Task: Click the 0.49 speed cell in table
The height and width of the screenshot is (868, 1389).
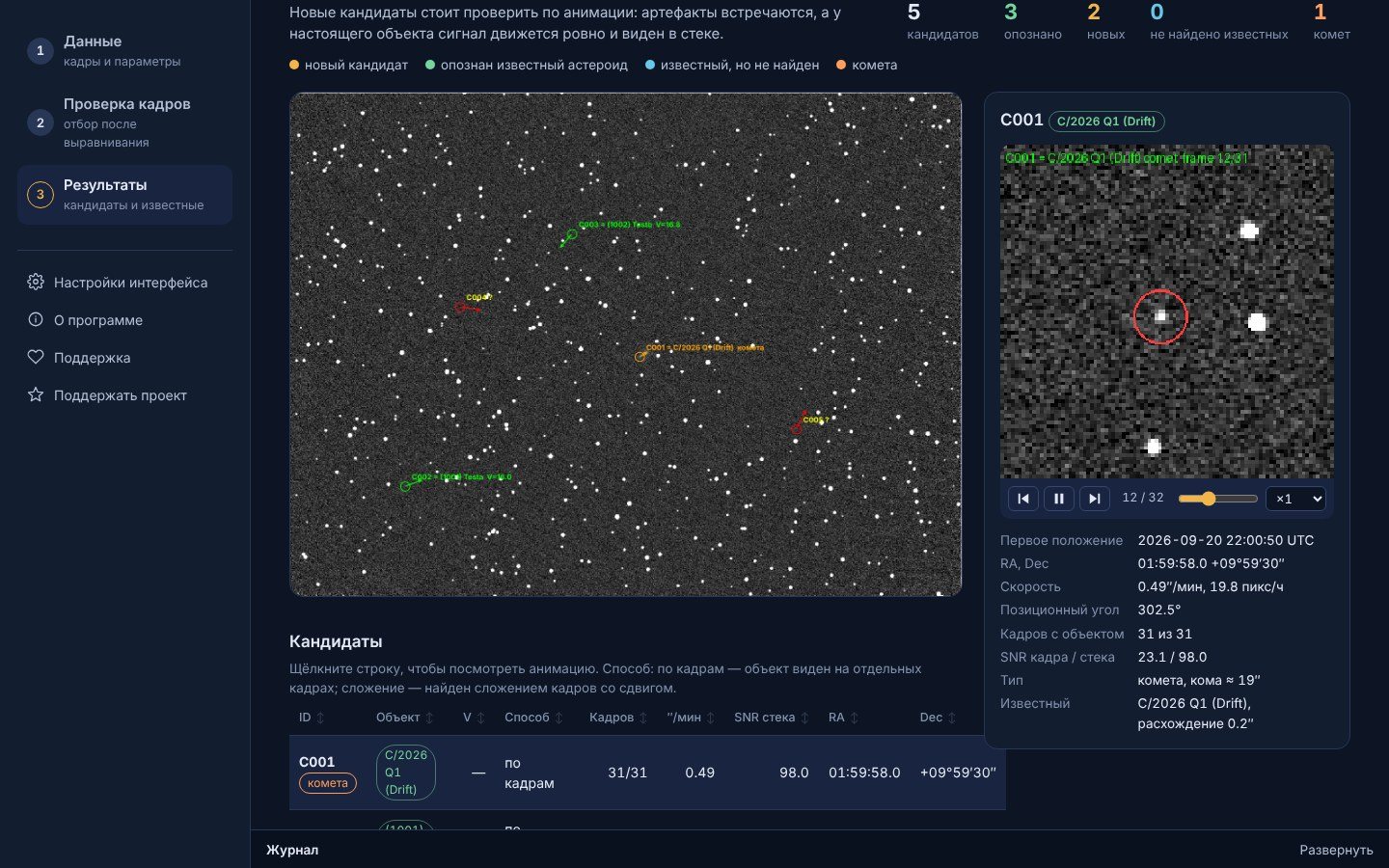Action: click(699, 773)
